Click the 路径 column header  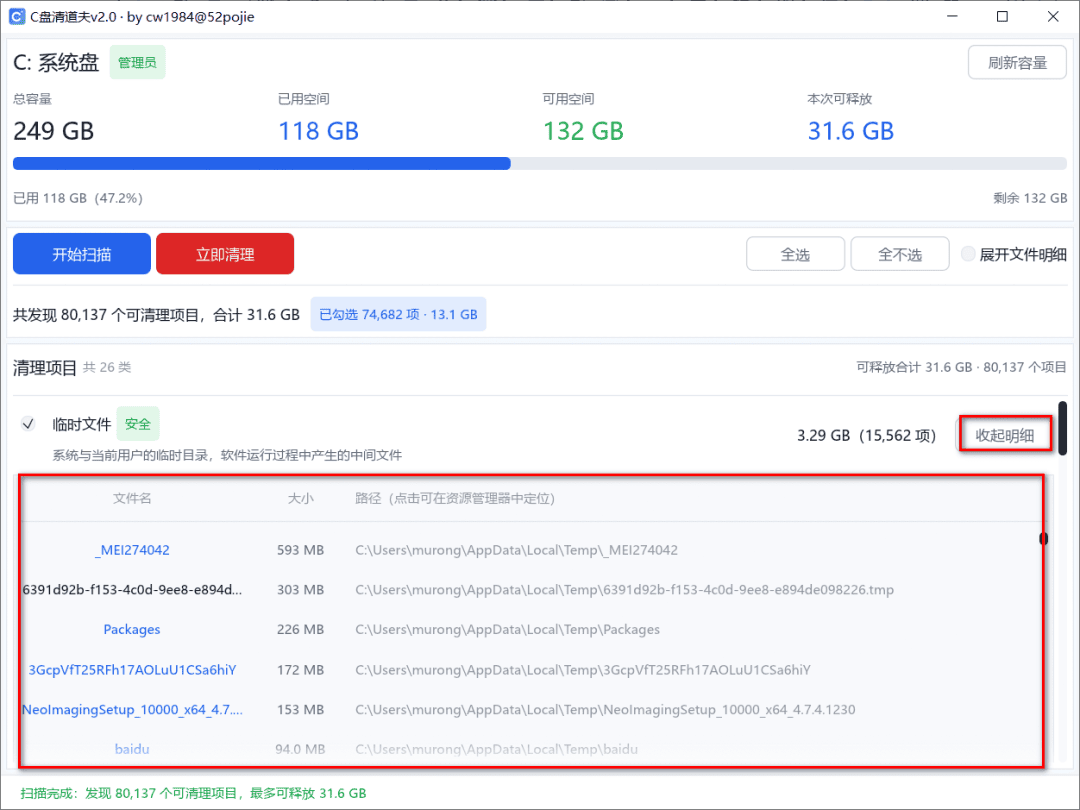point(455,498)
